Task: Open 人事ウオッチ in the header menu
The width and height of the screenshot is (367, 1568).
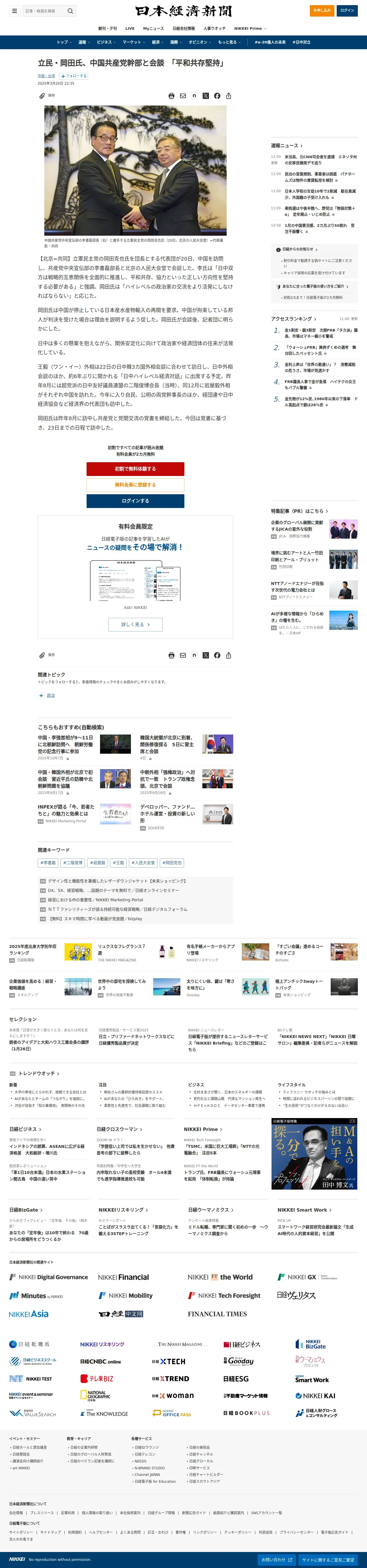Action: tap(214, 29)
